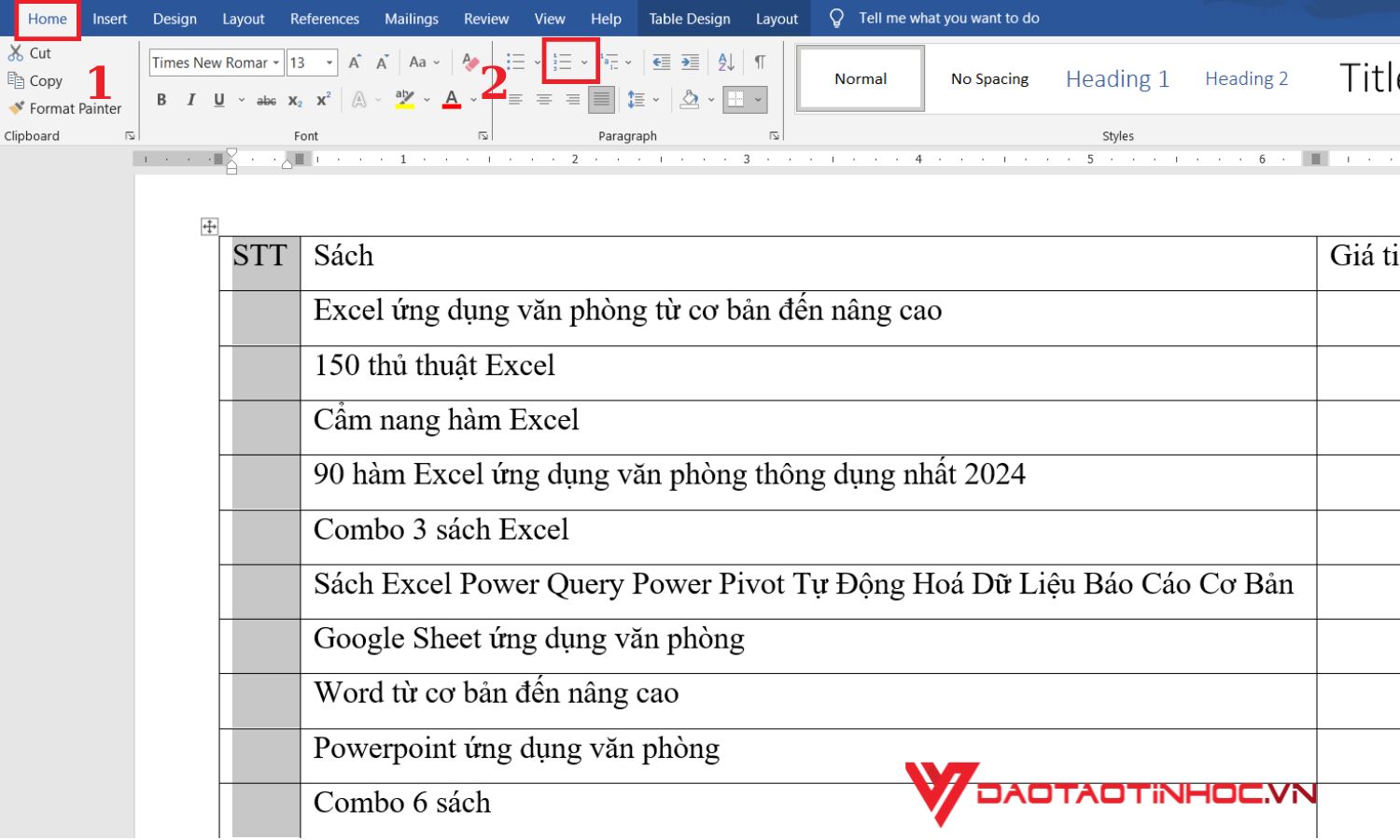The image size is (1400, 840).
Task: Open the References ribbon tab
Action: 324,18
